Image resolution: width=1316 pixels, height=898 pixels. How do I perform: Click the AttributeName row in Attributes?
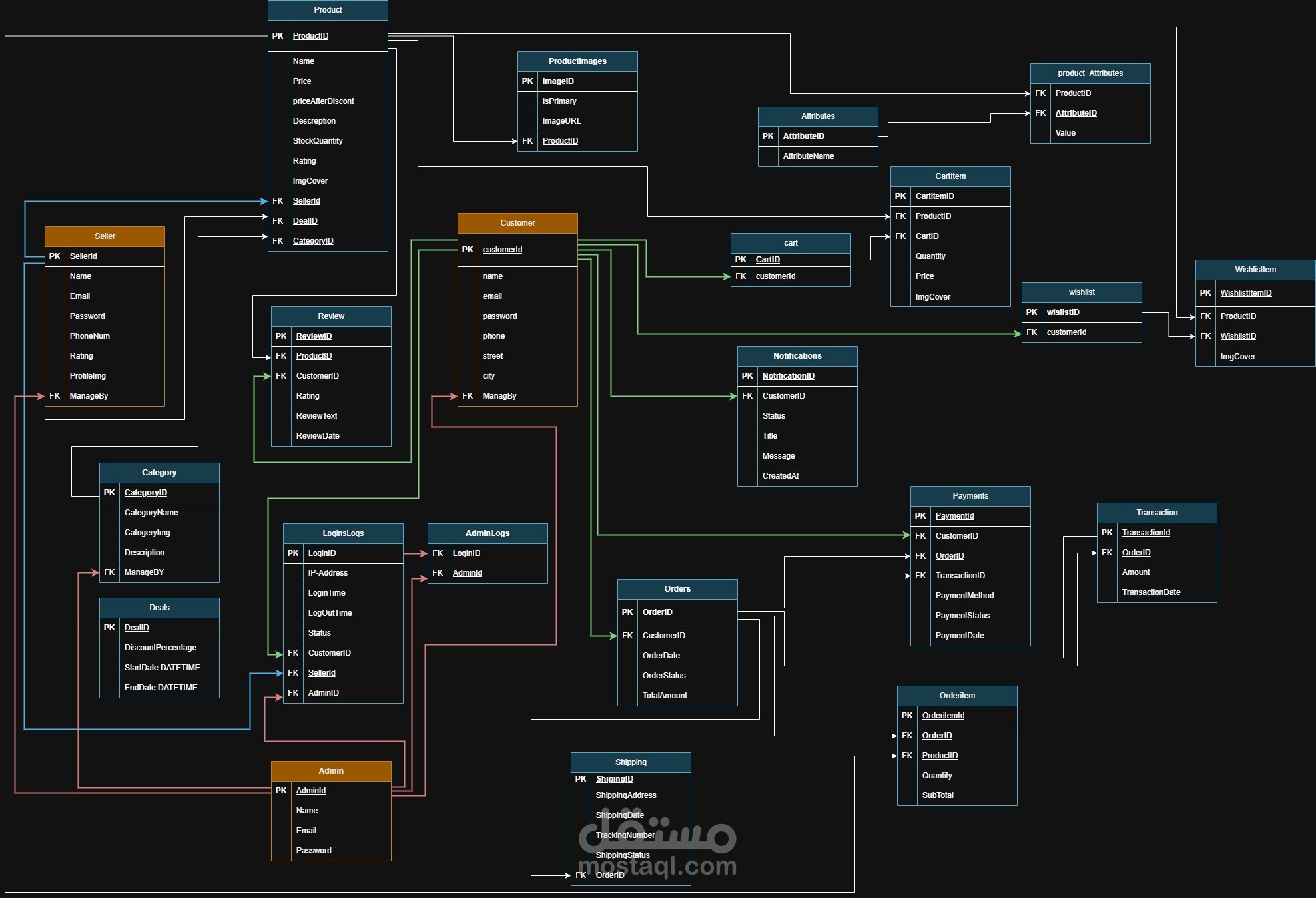pos(809,156)
